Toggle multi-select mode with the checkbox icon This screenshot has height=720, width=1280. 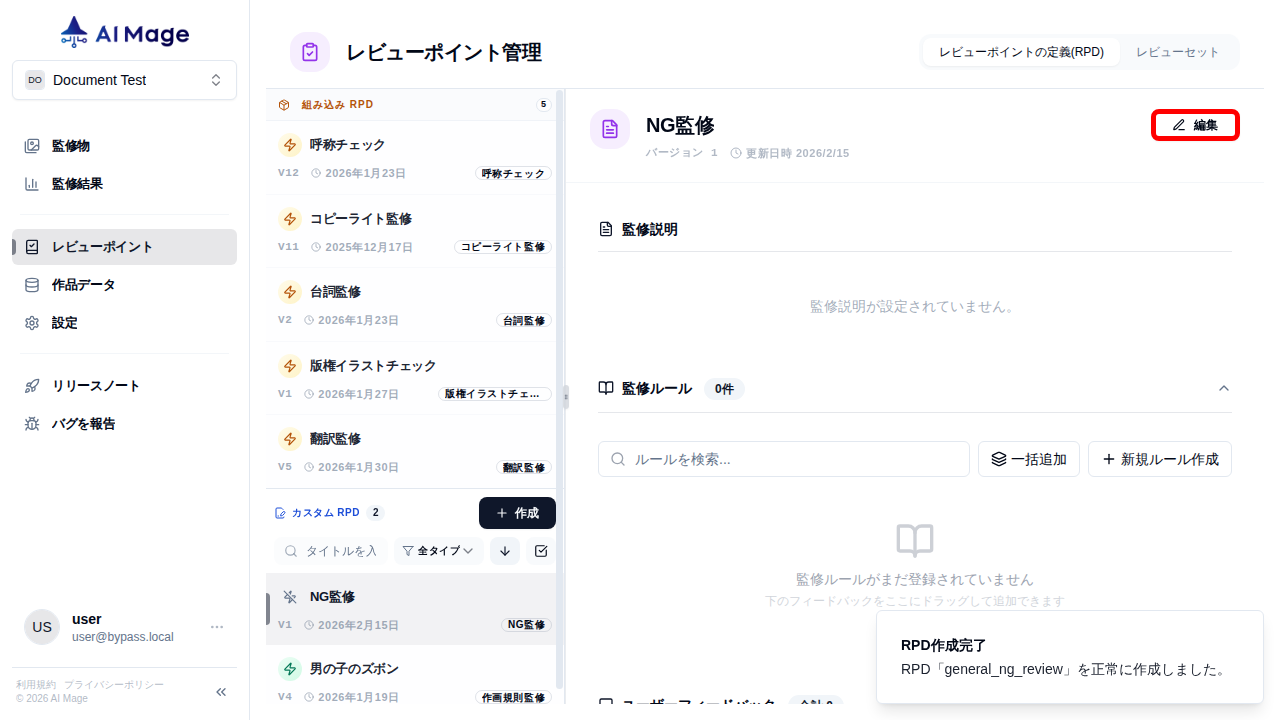(x=541, y=551)
